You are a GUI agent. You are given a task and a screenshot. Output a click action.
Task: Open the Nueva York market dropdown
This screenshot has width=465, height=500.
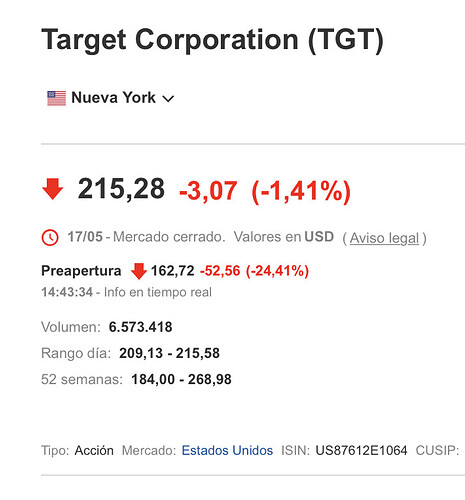click(111, 98)
